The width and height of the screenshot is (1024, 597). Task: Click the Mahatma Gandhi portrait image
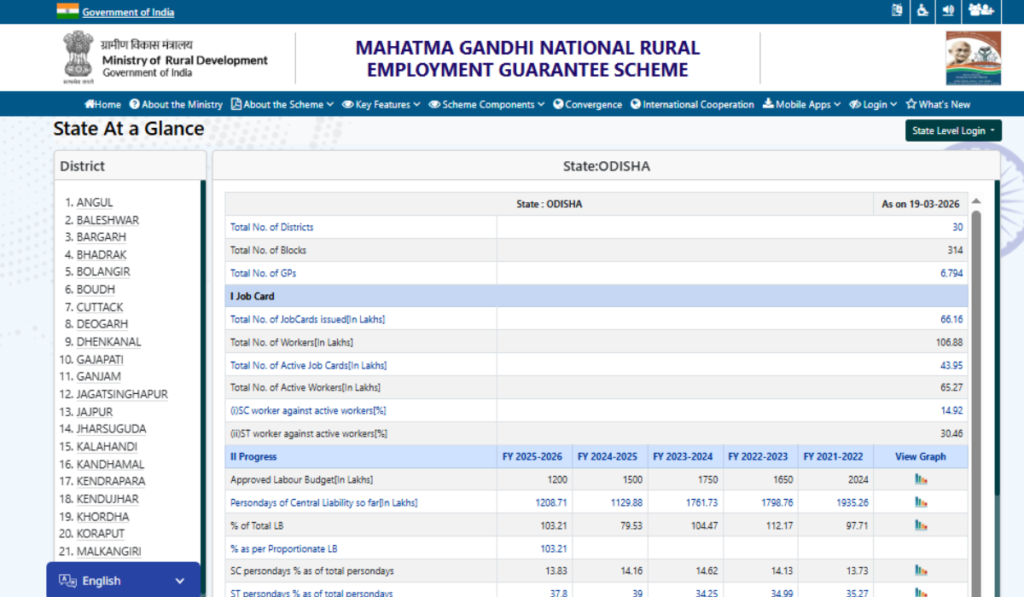[975, 58]
